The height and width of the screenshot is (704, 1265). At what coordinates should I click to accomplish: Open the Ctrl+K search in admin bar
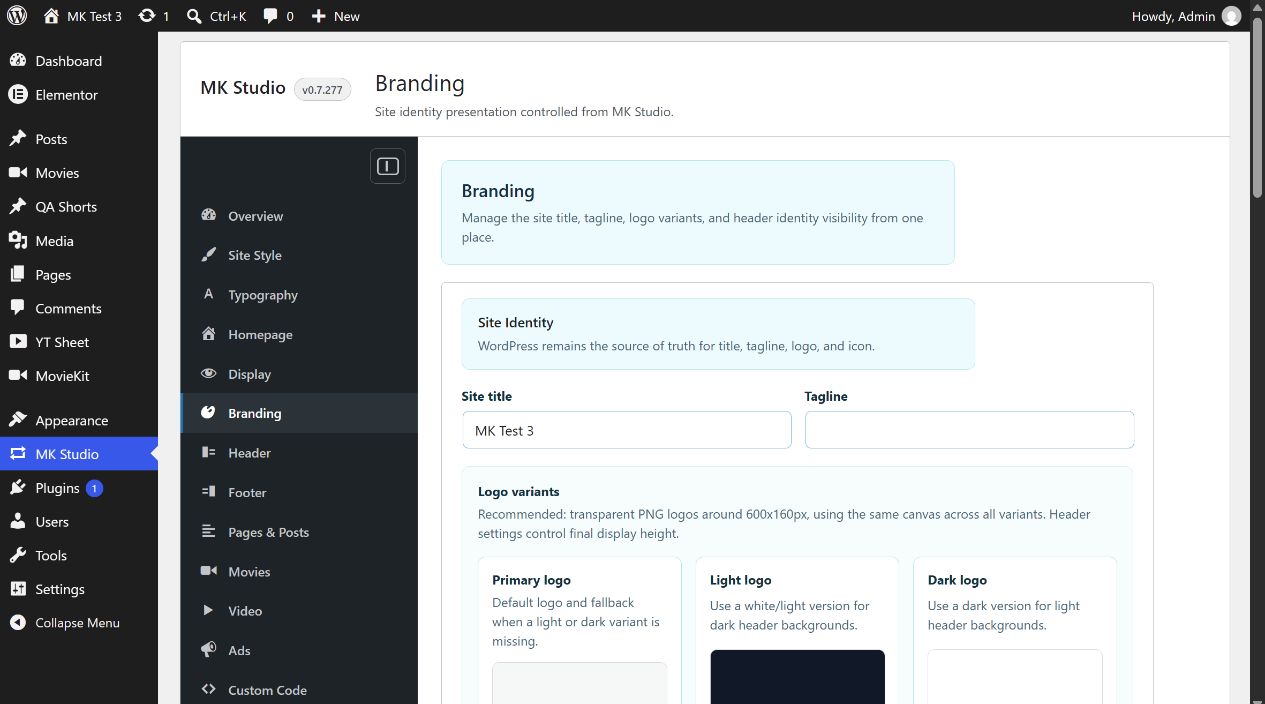coord(216,16)
